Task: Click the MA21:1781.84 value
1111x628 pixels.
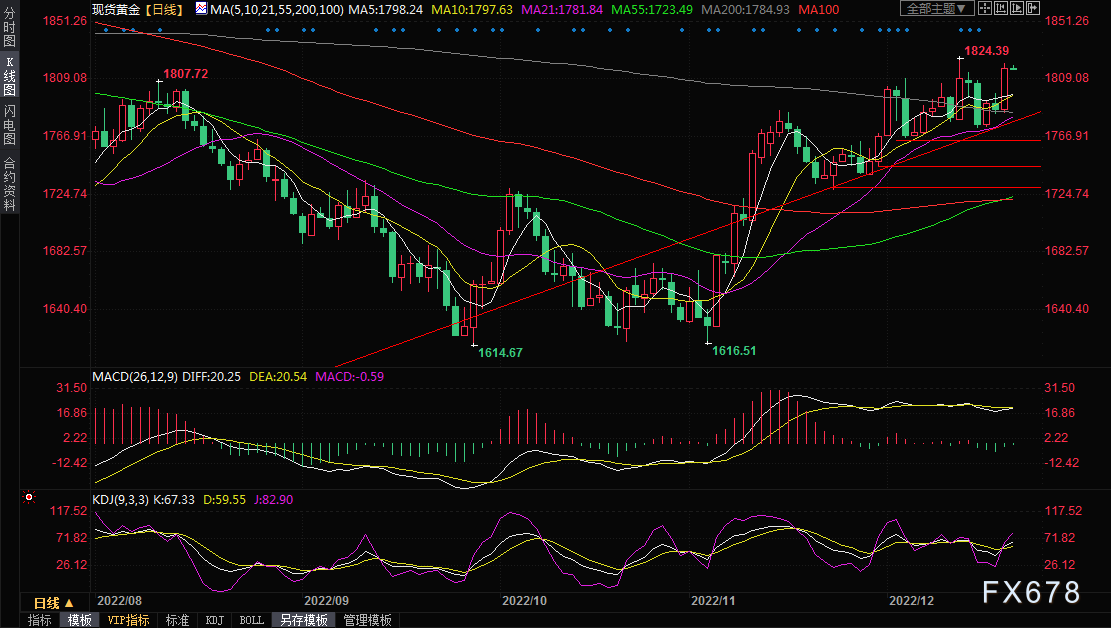Action: coord(562,9)
